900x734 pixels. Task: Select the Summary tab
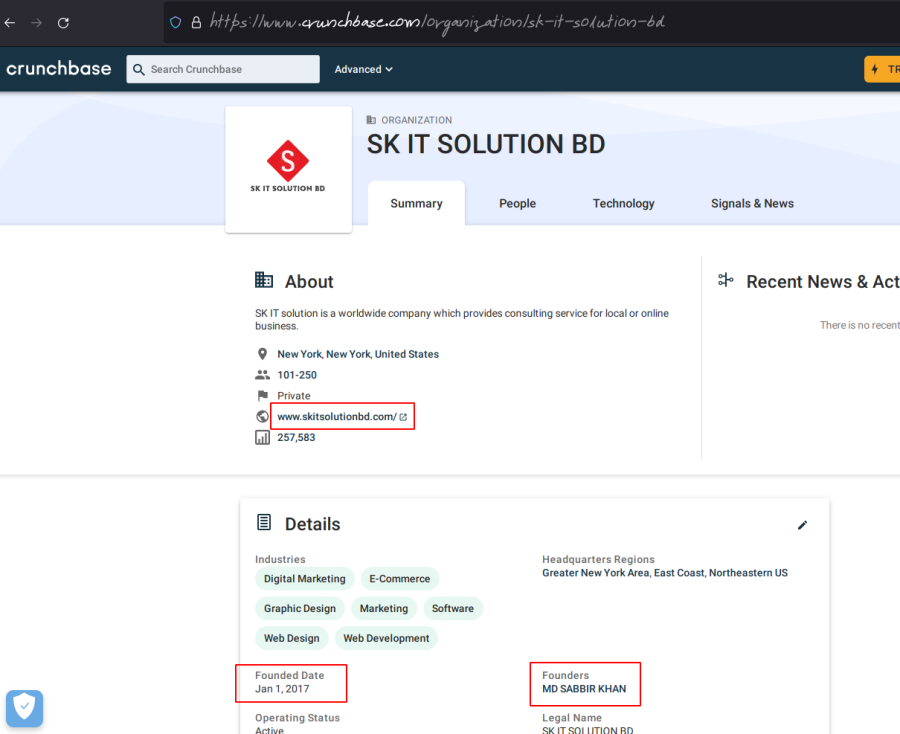[416, 203]
